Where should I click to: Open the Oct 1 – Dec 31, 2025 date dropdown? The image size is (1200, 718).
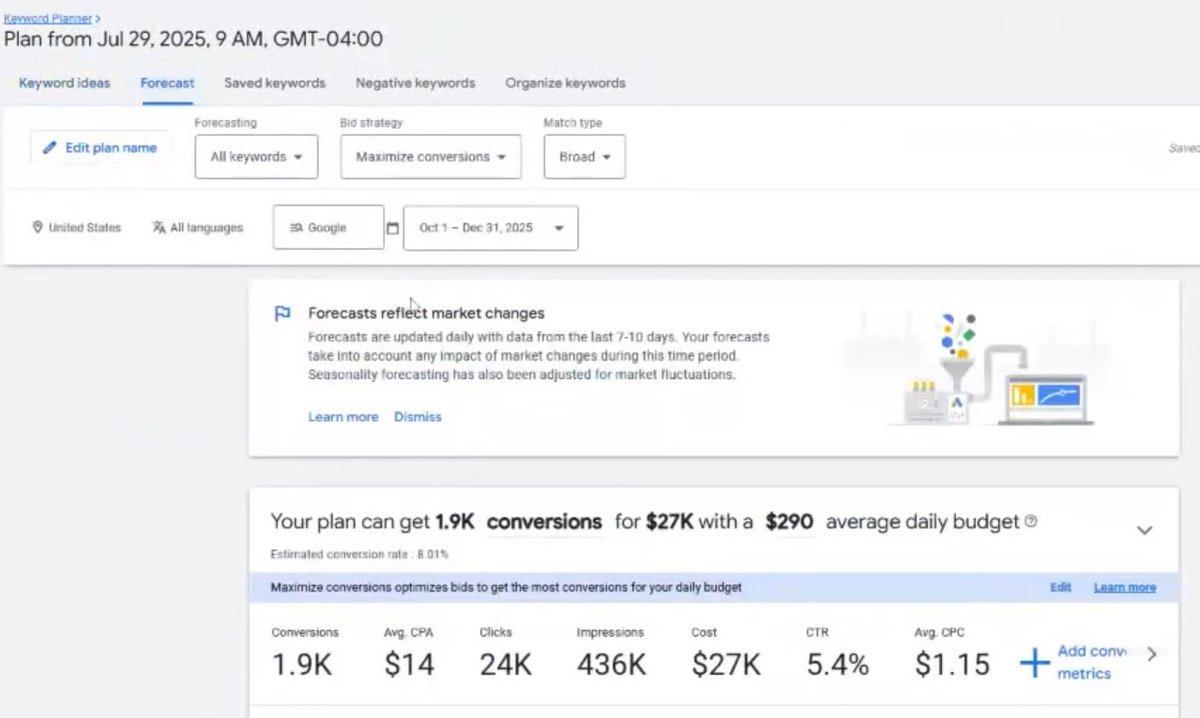[x=490, y=228]
